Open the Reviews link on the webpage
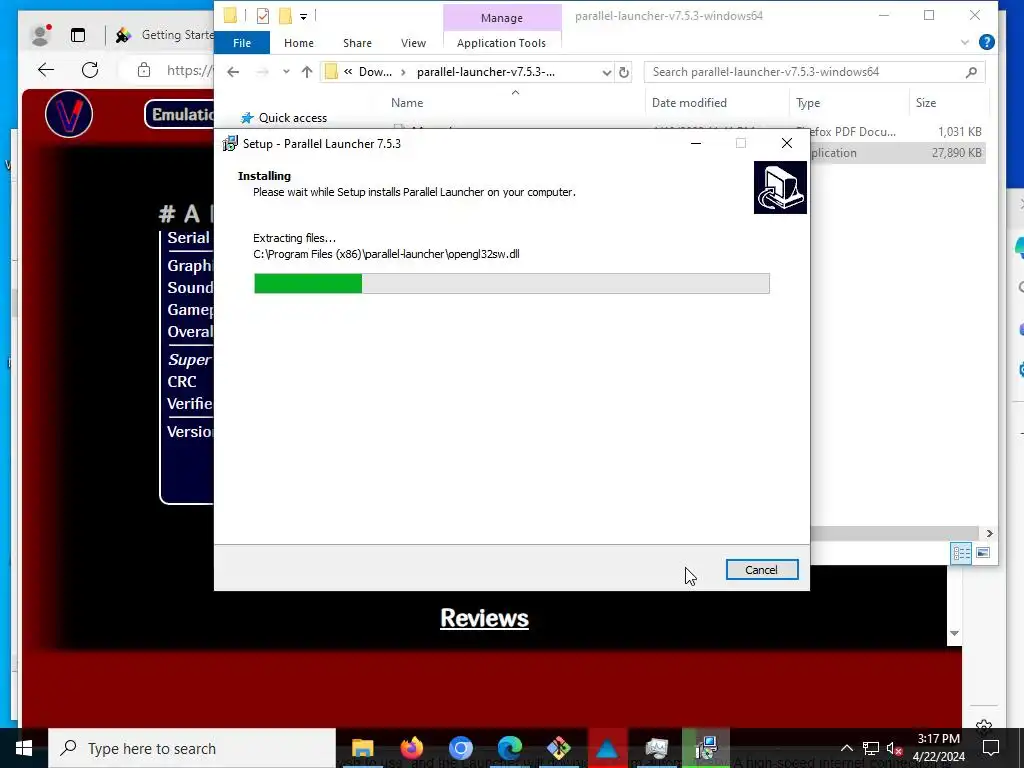 (484, 618)
